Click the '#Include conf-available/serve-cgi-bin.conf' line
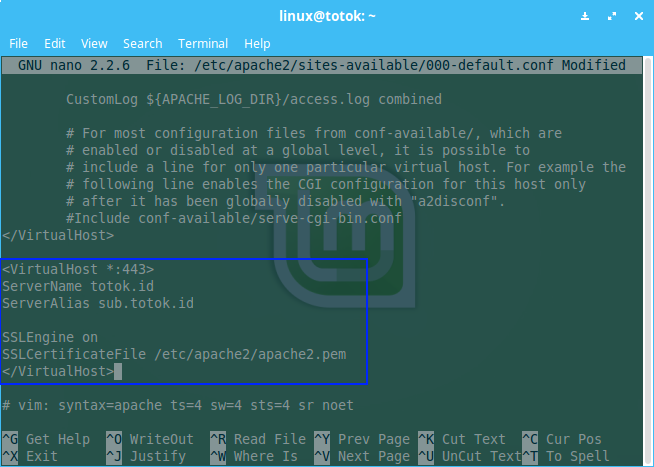654x467 pixels. point(234,218)
